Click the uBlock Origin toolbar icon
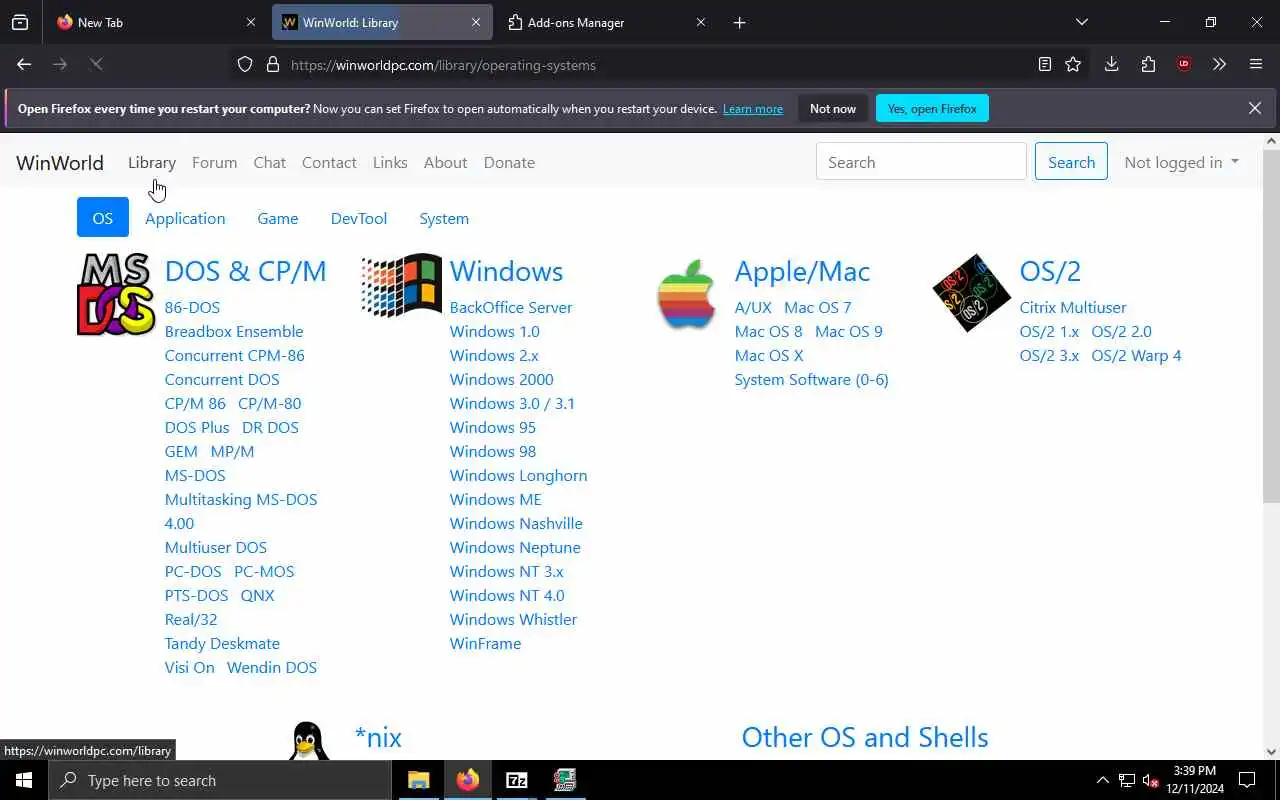Viewport: 1280px width, 800px height. coord(1184,64)
